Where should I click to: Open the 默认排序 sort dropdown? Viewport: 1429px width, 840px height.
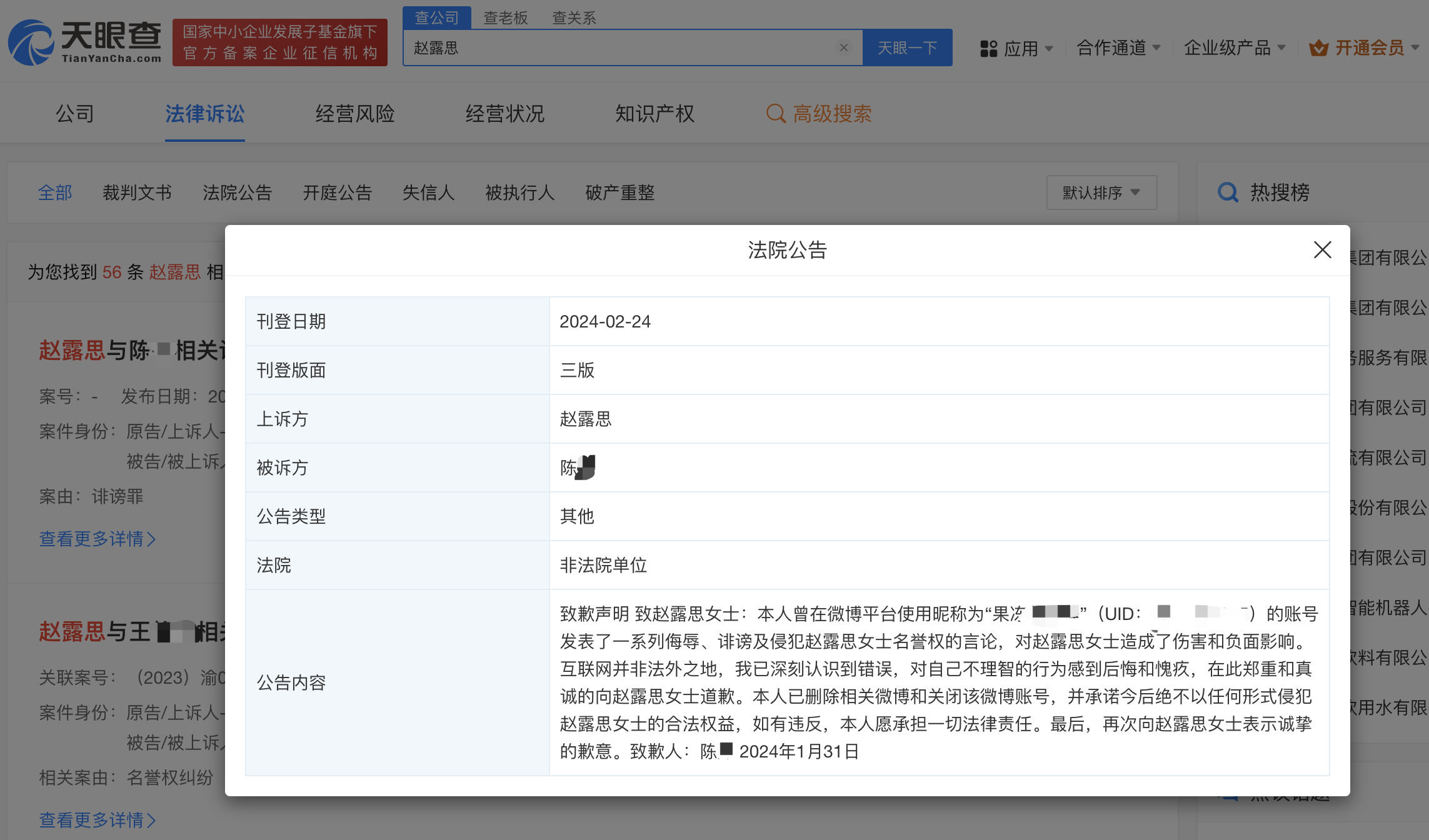pyautogui.click(x=1101, y=192)
